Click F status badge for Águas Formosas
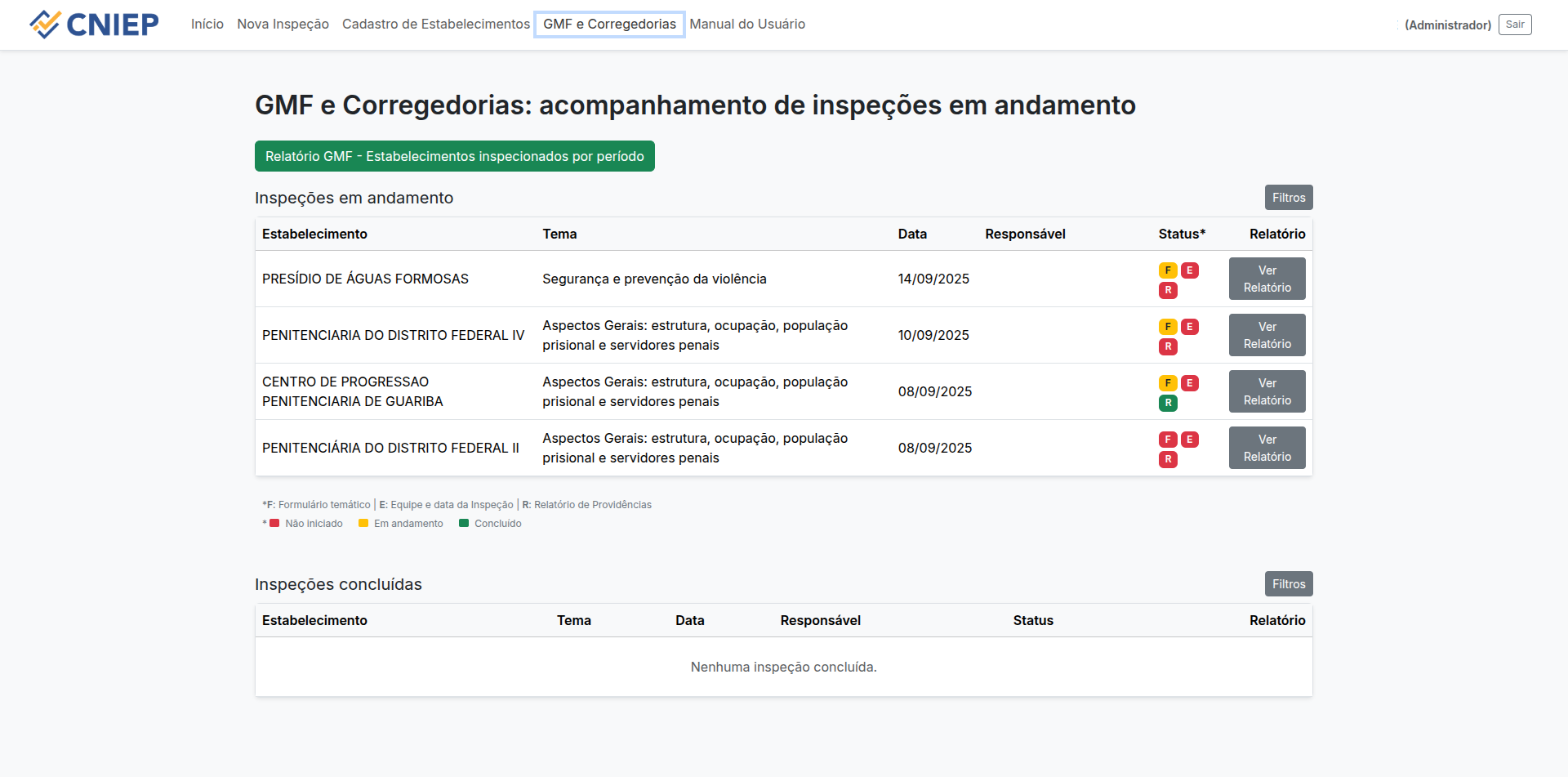 click(1168, 270)
